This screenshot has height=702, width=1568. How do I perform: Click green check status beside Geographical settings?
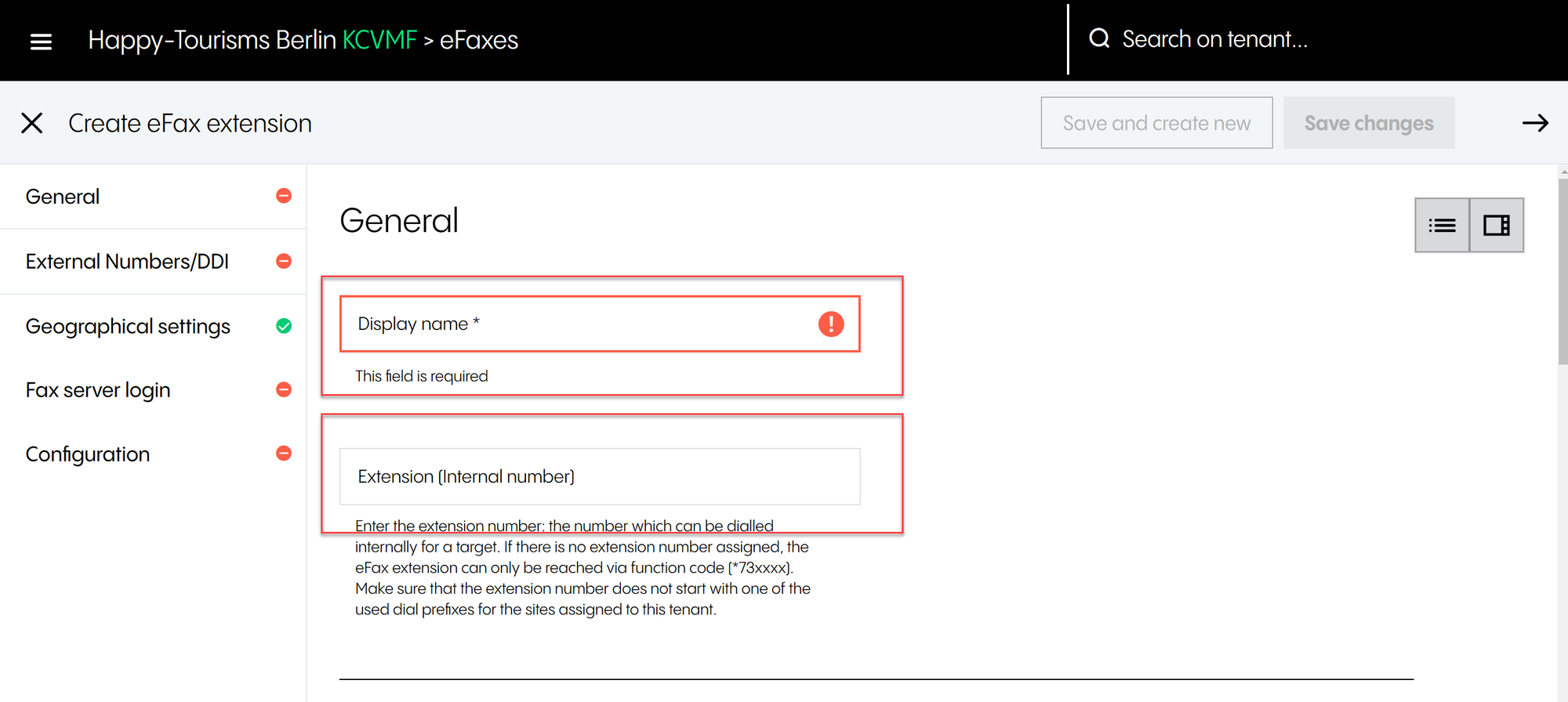[x=284, y=326]
